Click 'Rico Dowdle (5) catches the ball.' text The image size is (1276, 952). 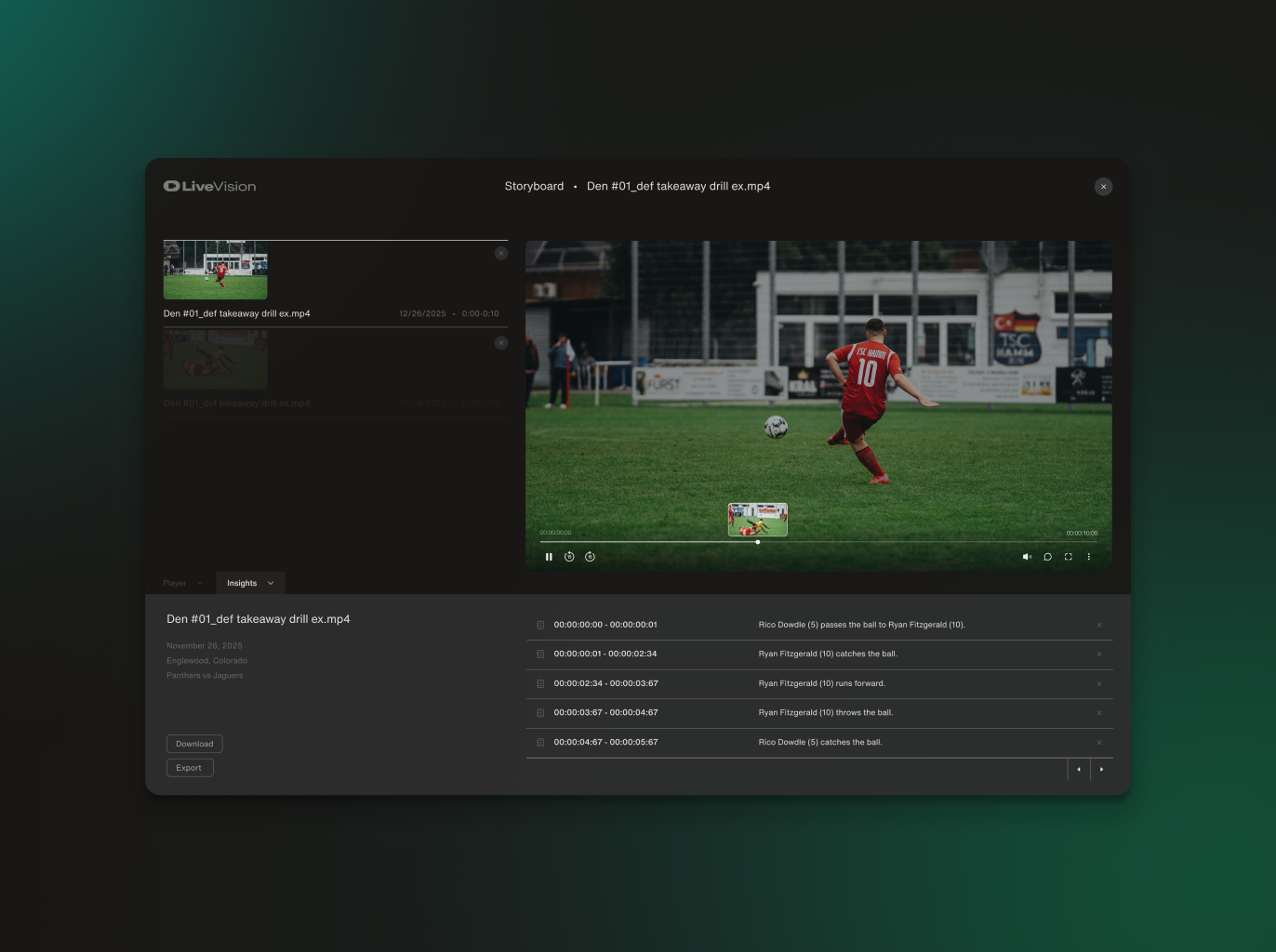[820, 743]
